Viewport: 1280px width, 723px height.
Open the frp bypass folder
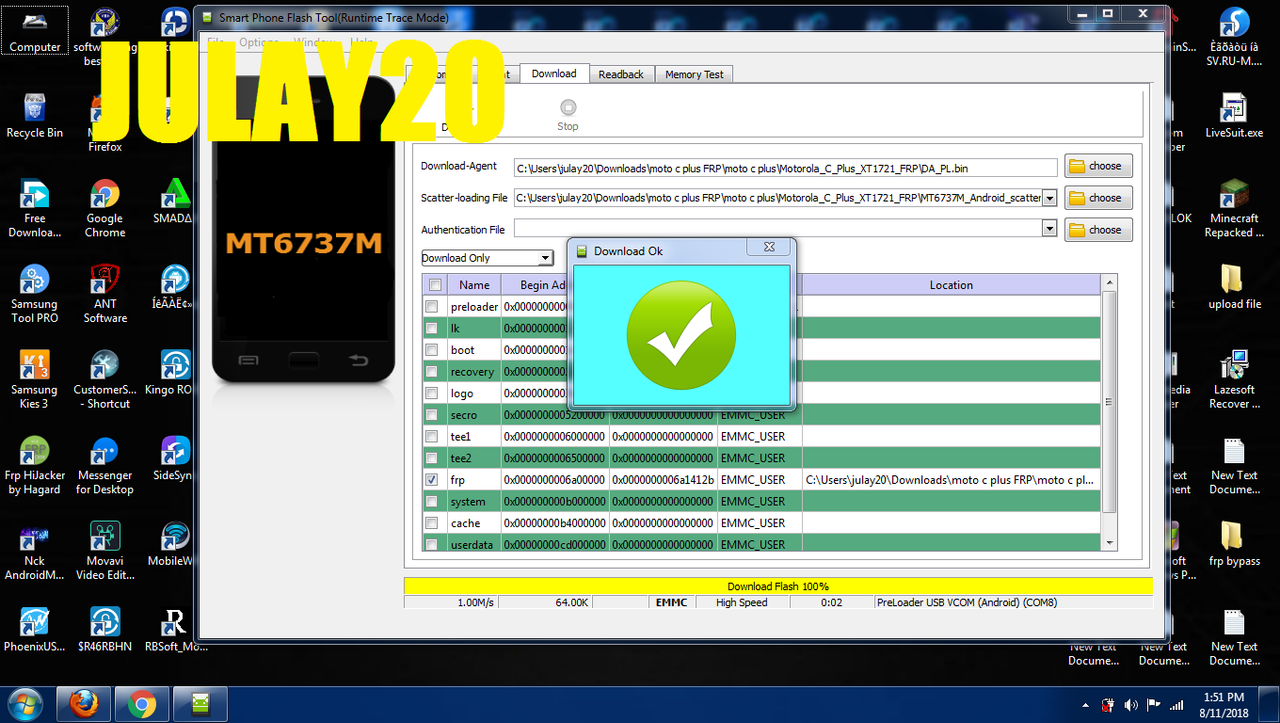1234,545
